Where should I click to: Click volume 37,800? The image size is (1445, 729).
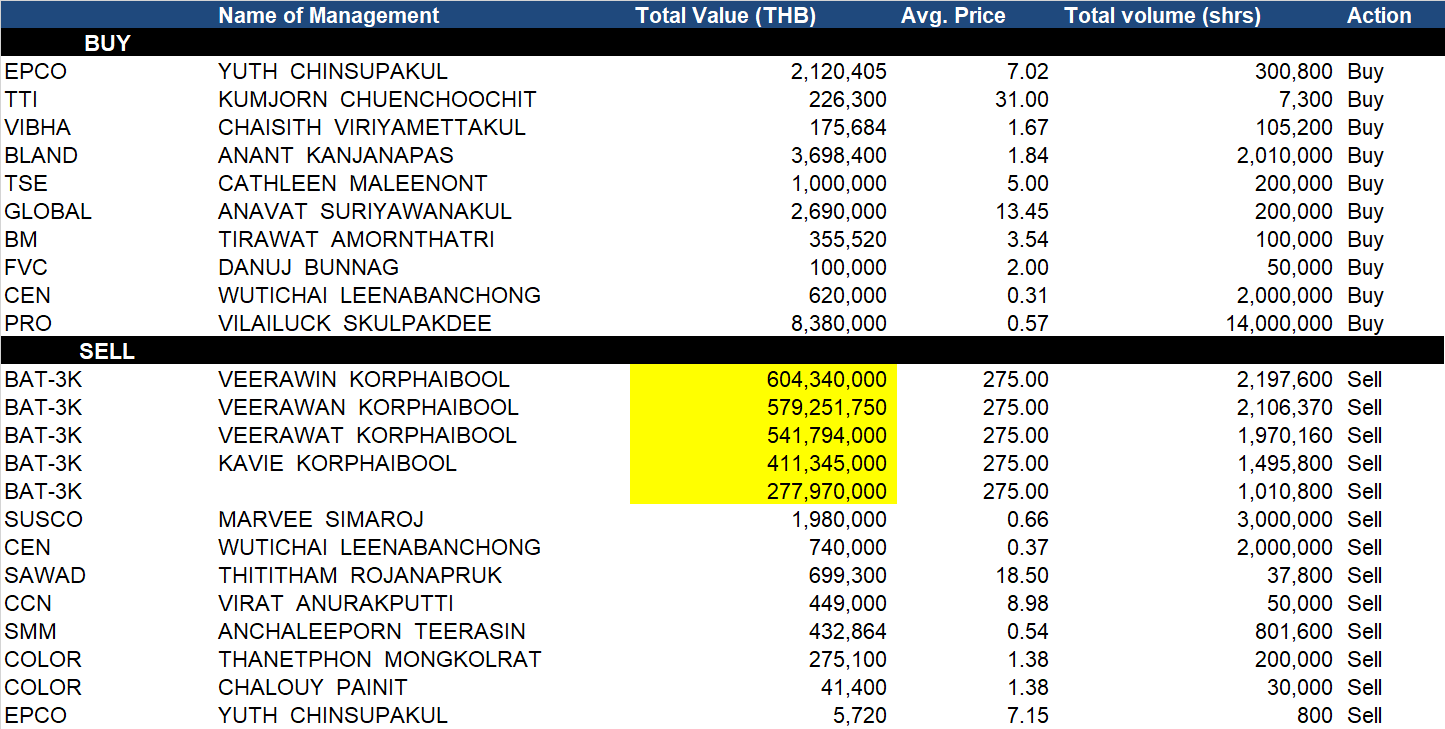(x=1300, y=575)
